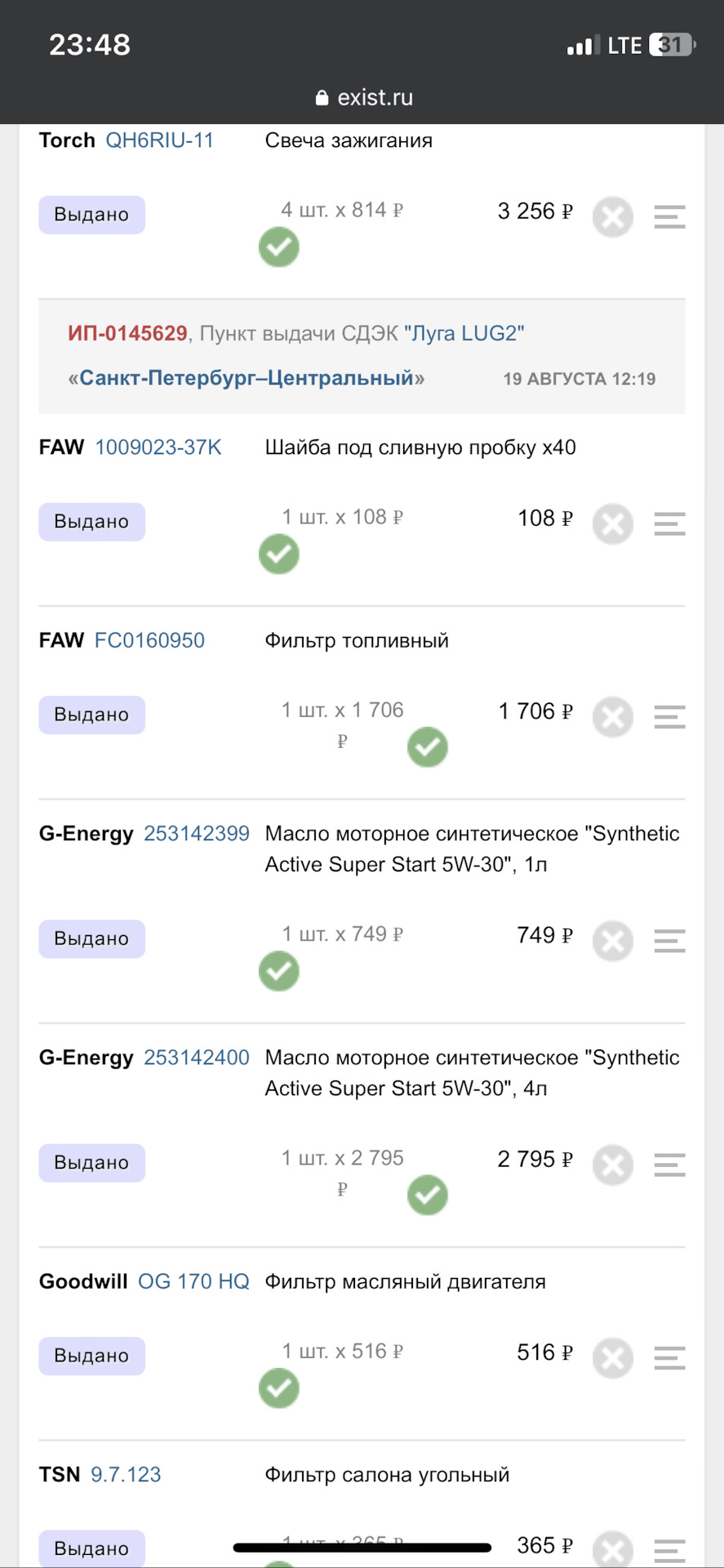The height and width of the screenshot is (1568, 724).
Task: Tap green checkmark under 4 шт. x 814
Action: tap(279, 247)
